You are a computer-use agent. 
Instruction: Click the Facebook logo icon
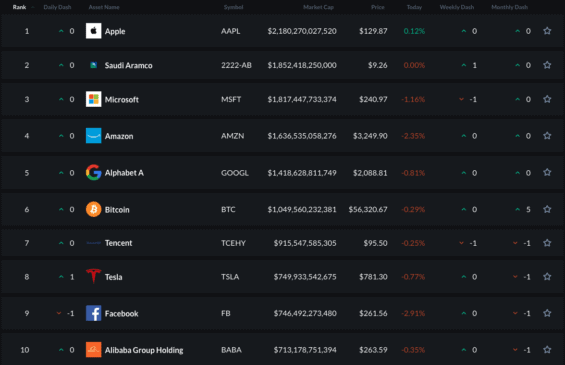pos(93,313)
